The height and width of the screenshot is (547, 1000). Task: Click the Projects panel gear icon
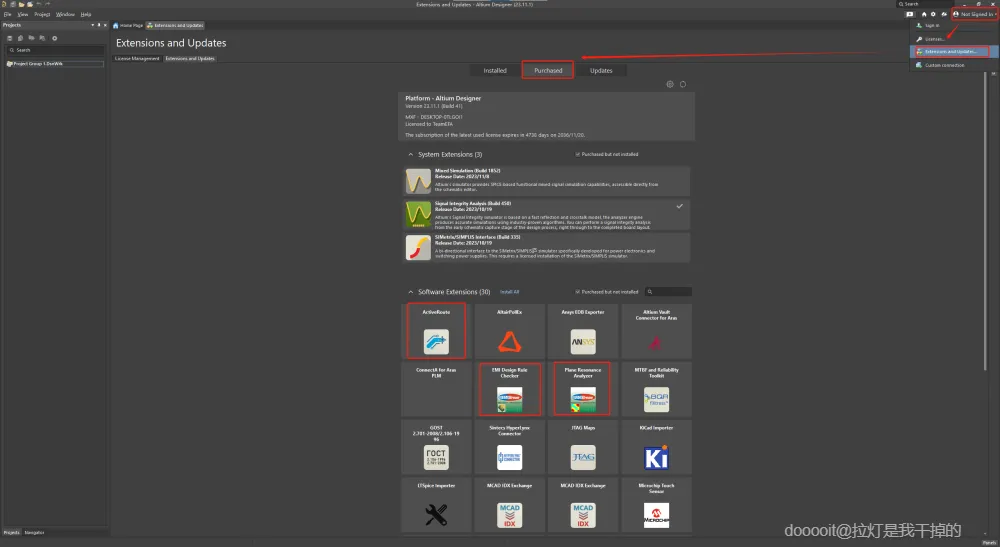(54, 38)
